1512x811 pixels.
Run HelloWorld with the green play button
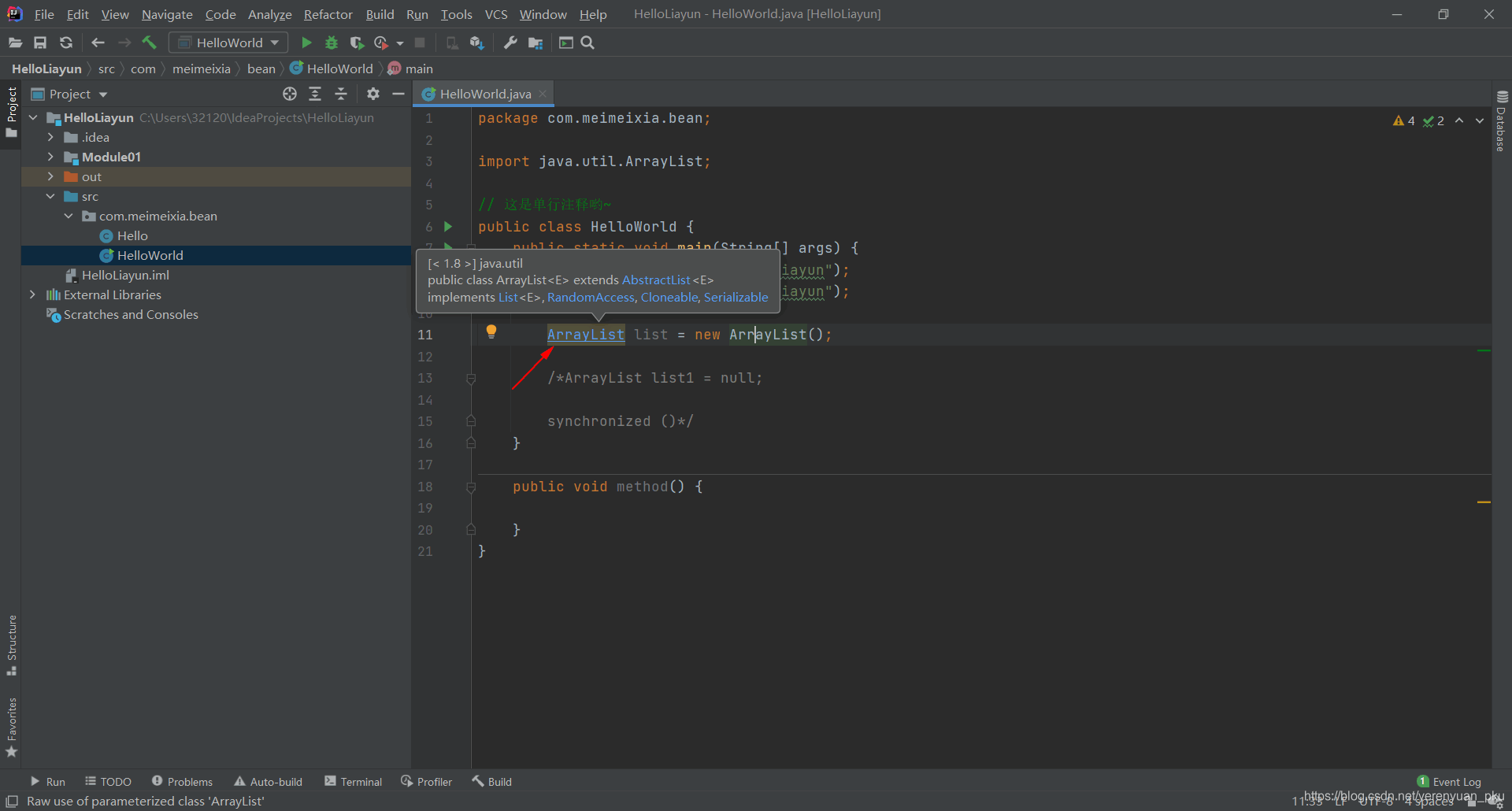pos(307,43)
